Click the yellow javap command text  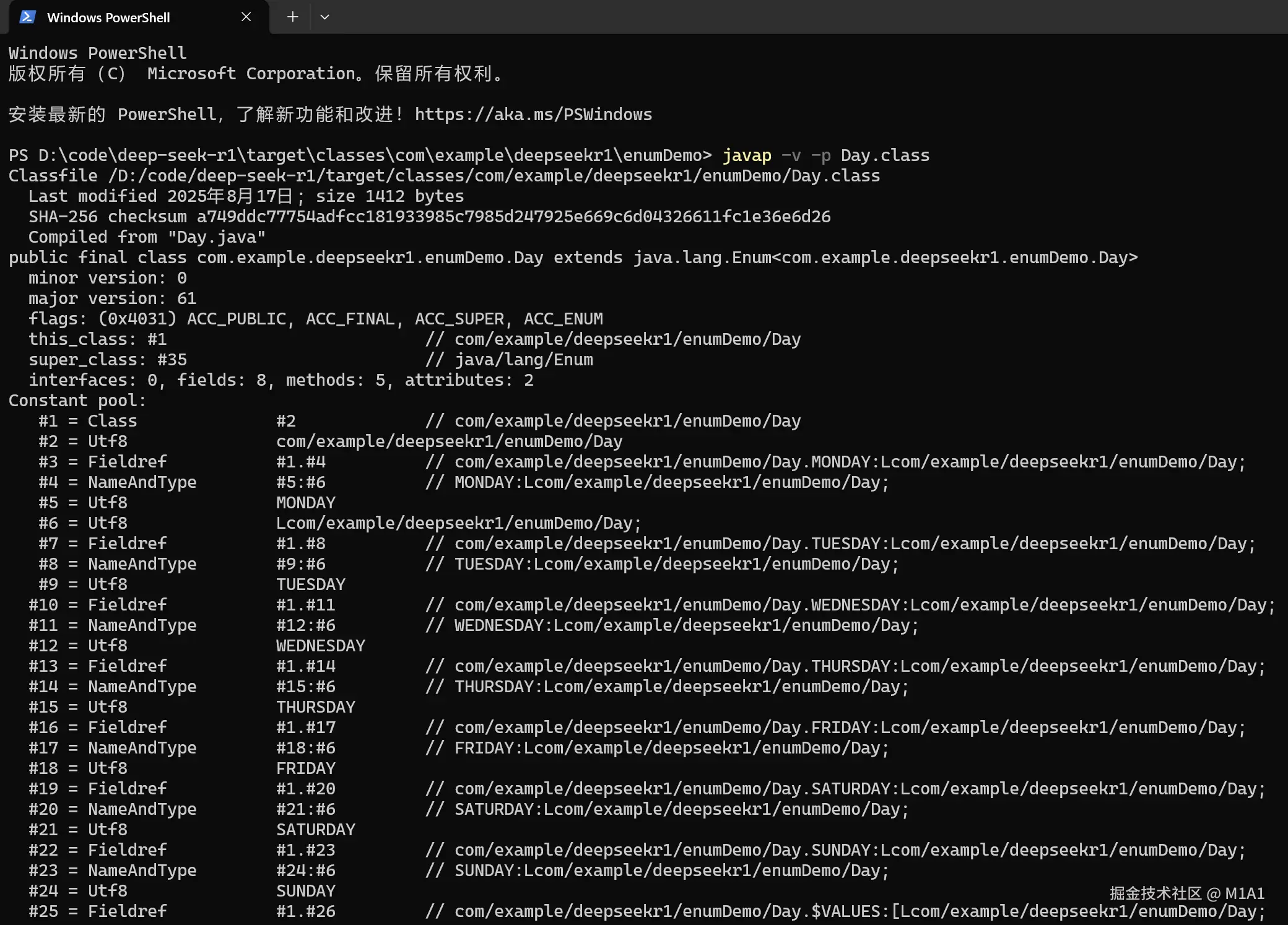click(x=747, y=155)
